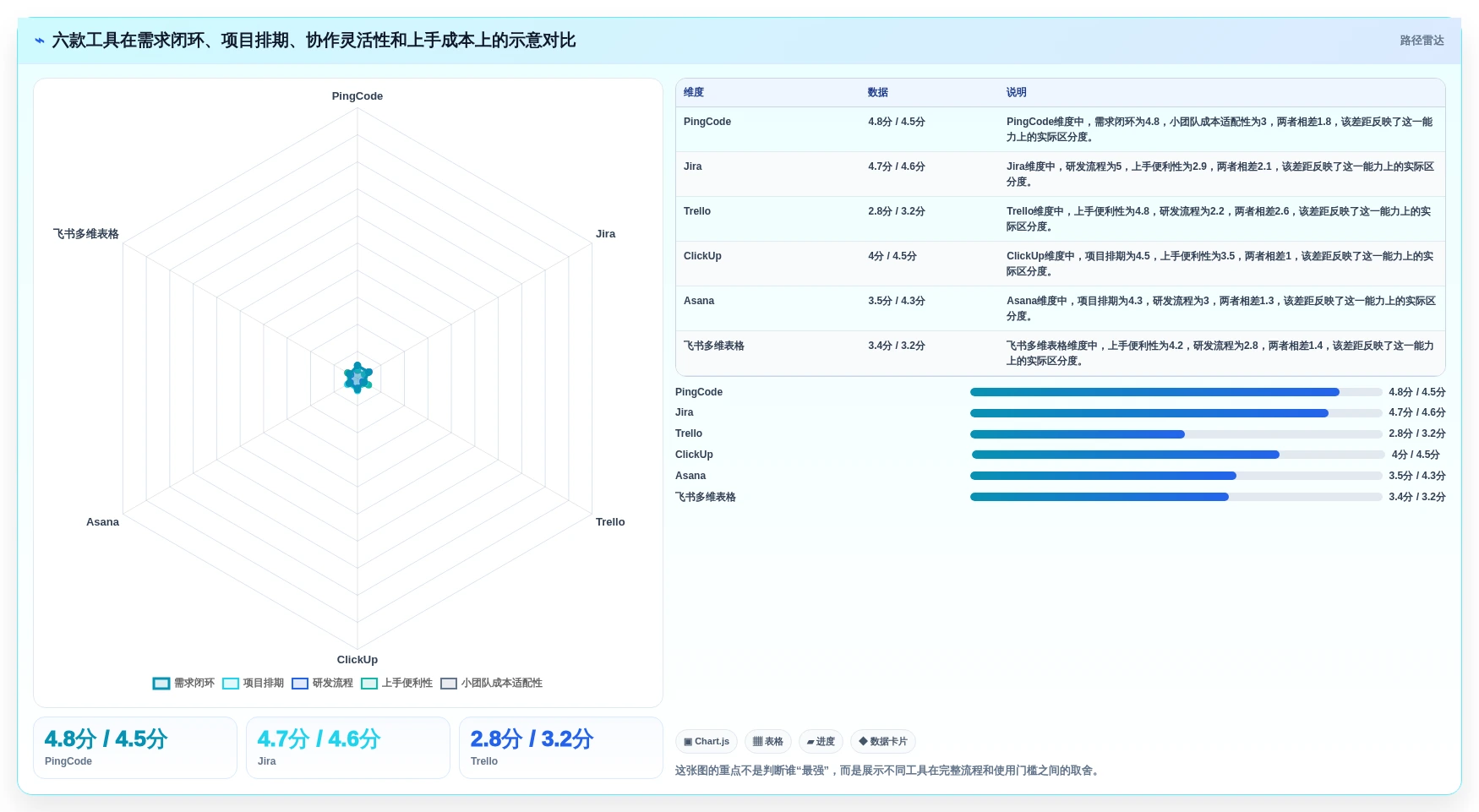
Task: Open the PingCode 4.8分 / 4.5分 data card
Action: coord(135,748)
